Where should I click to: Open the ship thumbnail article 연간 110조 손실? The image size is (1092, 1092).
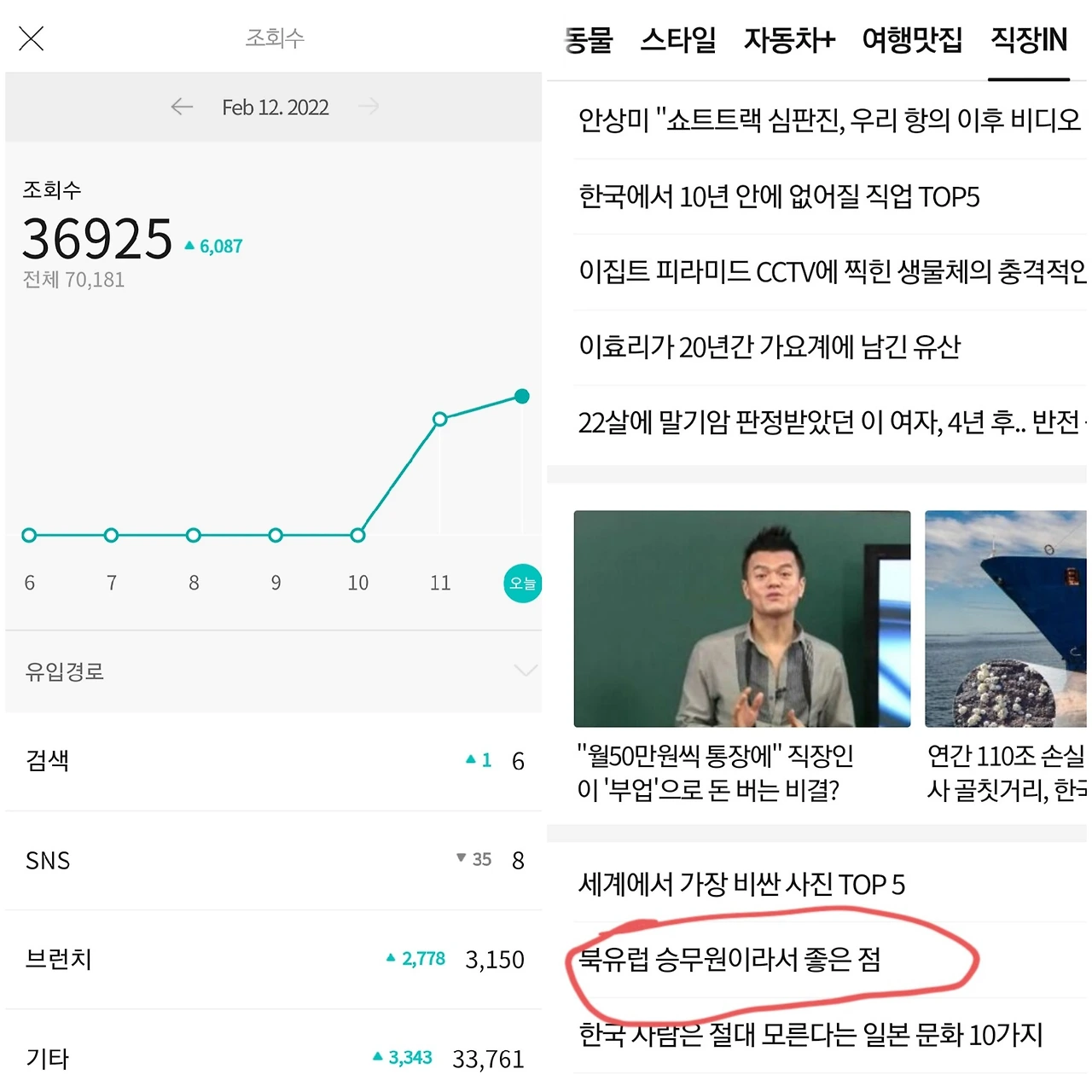tap(1006, 619)
